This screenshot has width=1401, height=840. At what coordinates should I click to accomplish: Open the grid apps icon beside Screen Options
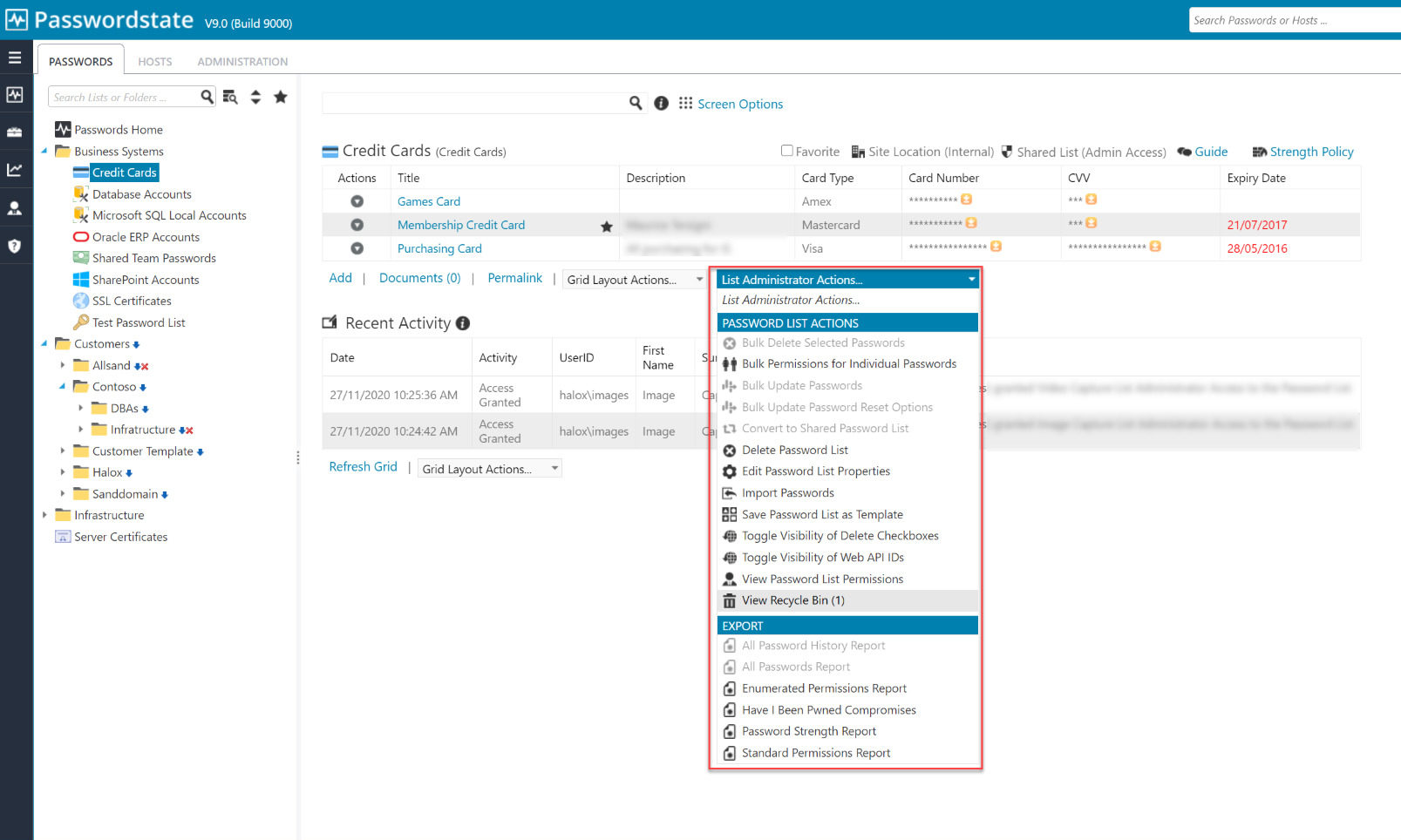coord(683,104)
